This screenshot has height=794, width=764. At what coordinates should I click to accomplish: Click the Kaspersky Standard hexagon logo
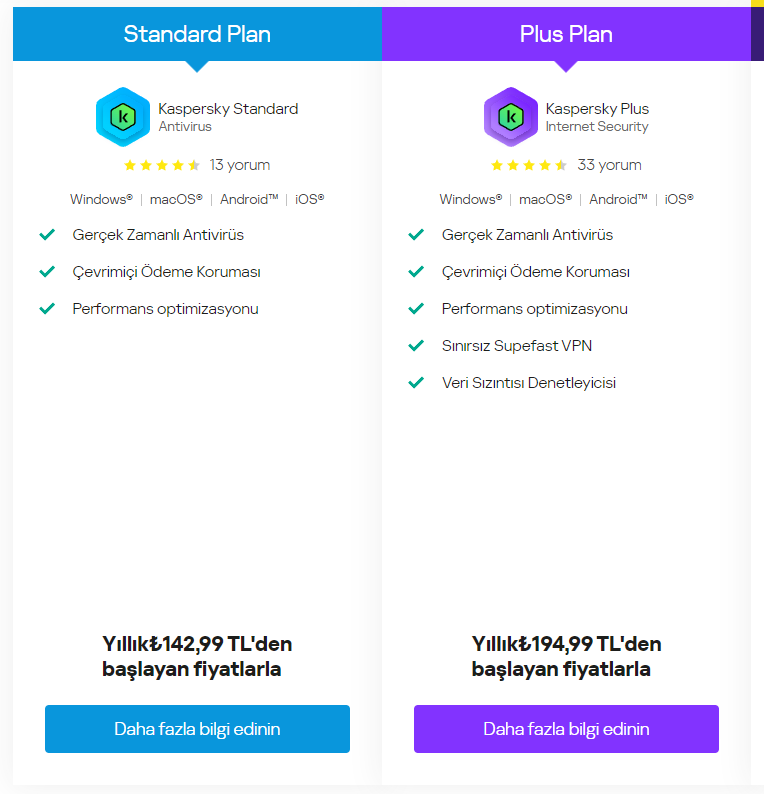123,117
